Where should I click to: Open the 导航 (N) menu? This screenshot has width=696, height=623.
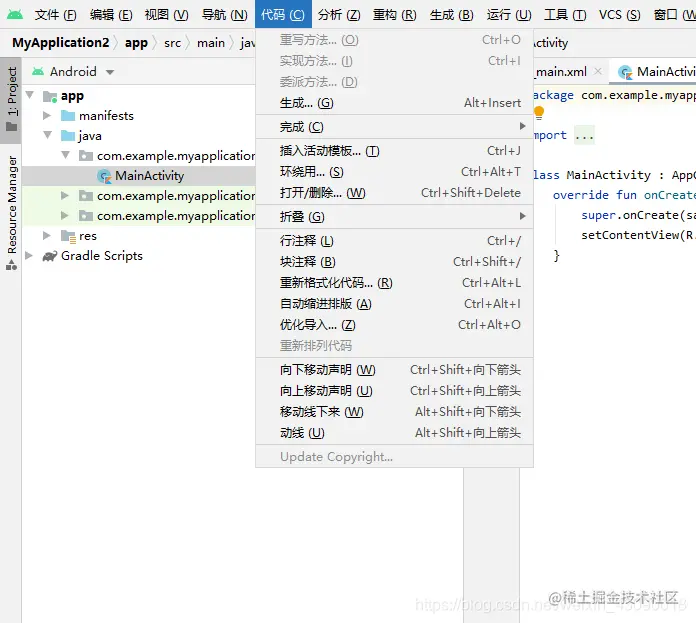225,15
